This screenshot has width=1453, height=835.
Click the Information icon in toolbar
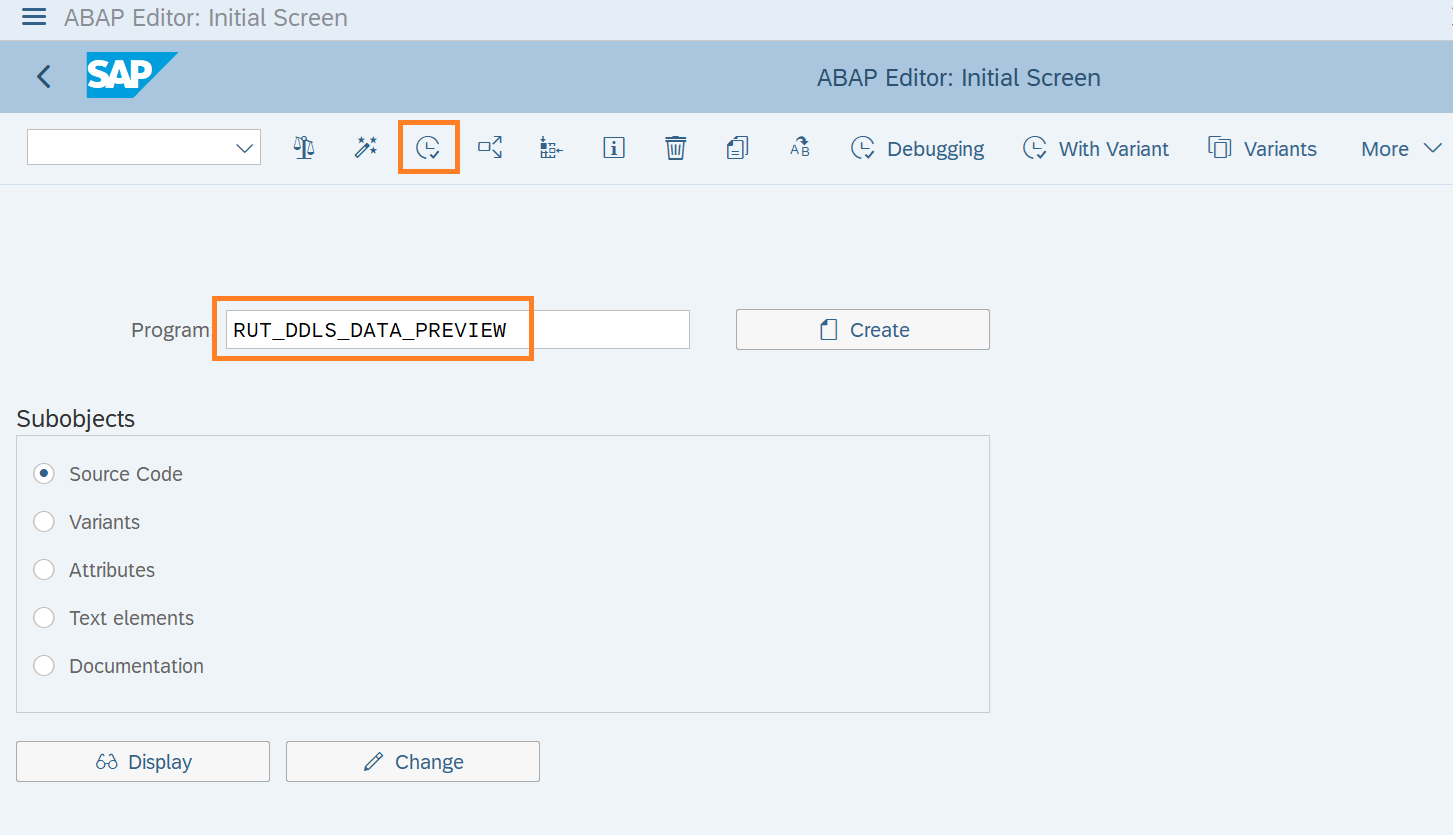click(x=614, y=148)
